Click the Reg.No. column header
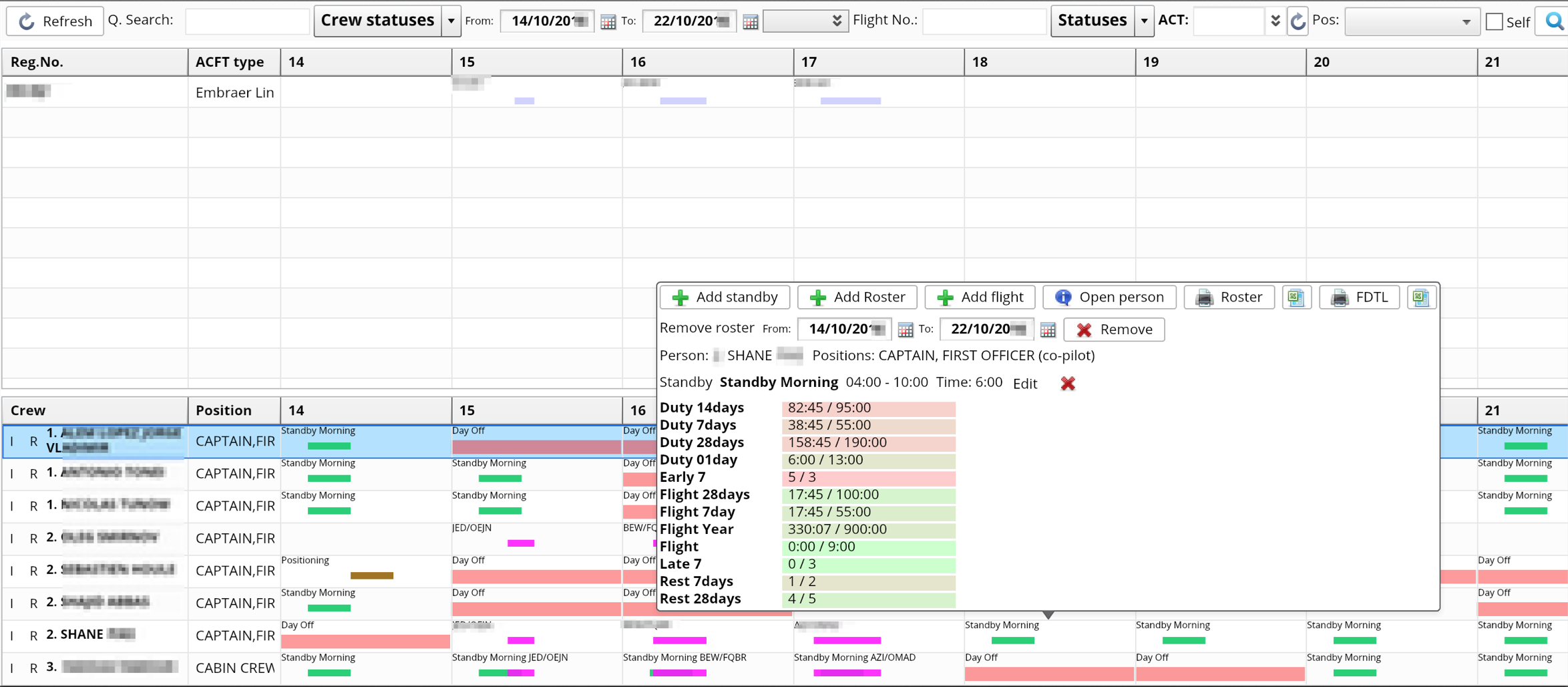This screenshot has height=687, width=1568. pos(95,62)
